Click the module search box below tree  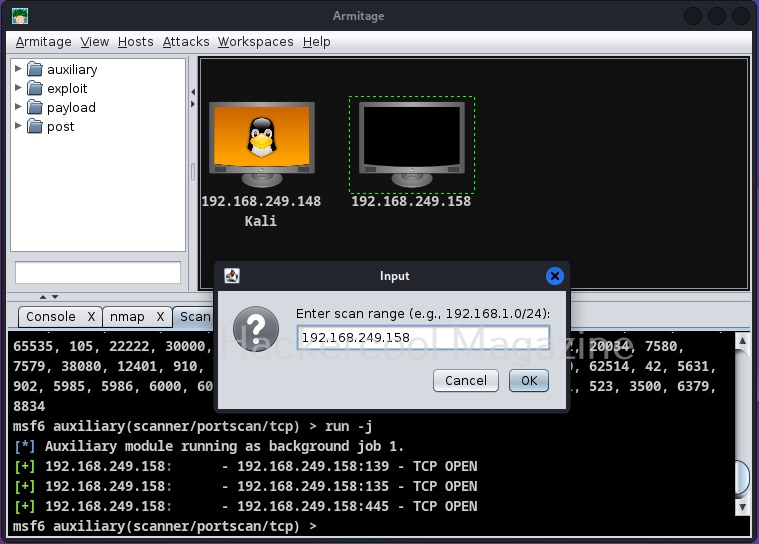(x=98, y=272)
